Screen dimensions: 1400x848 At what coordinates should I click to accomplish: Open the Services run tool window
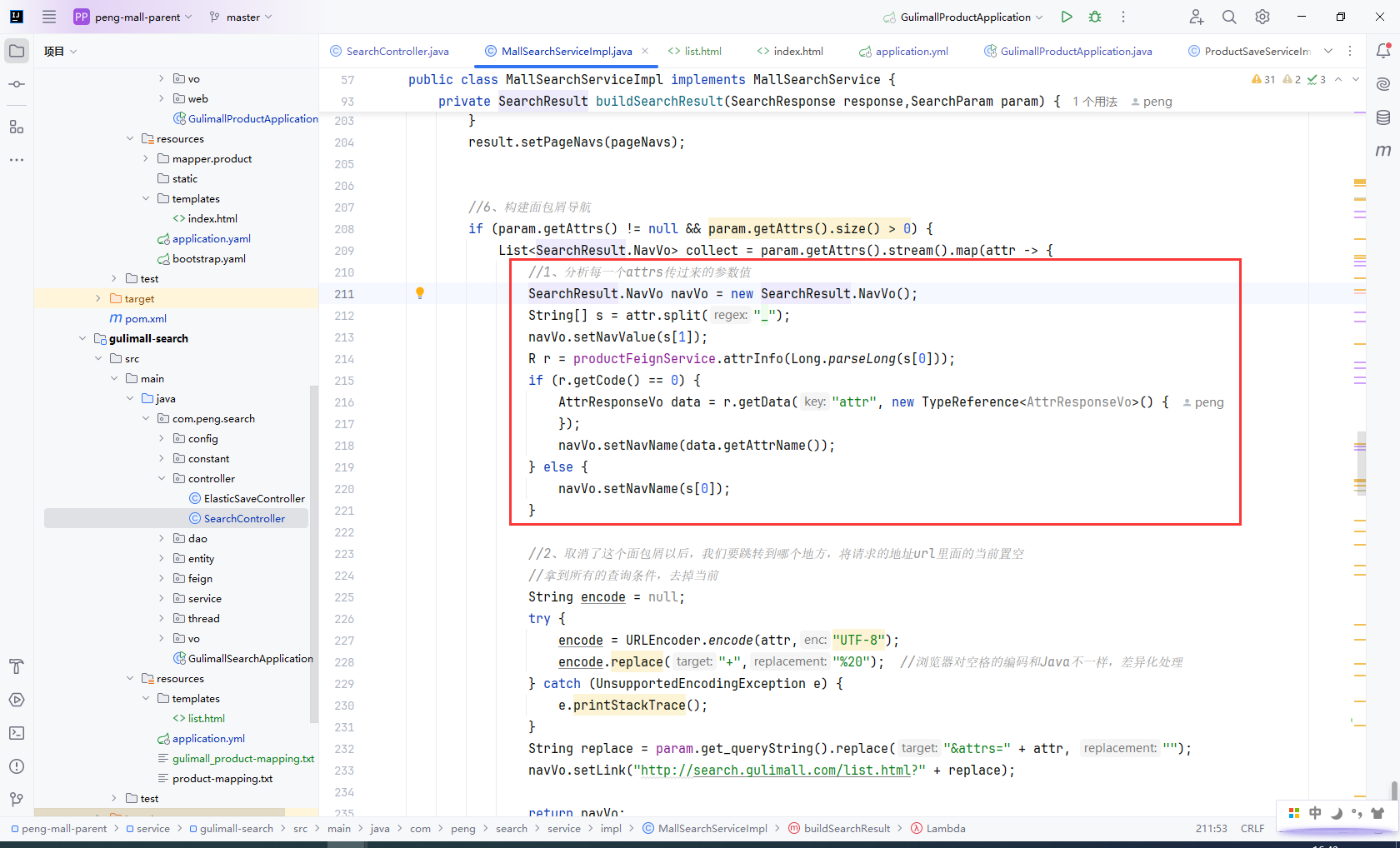tap(17, 700)
